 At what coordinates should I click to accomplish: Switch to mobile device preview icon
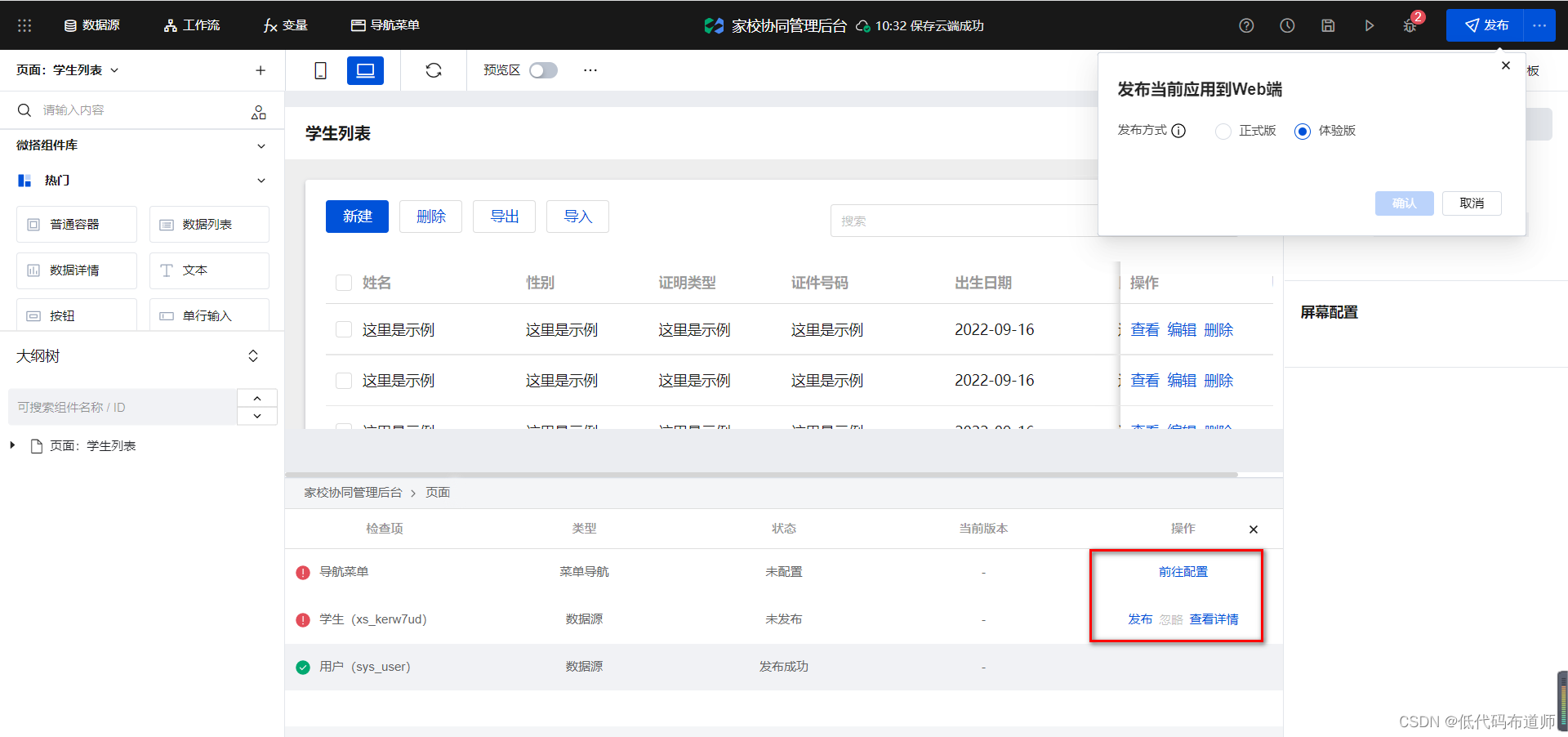[321, 70]
